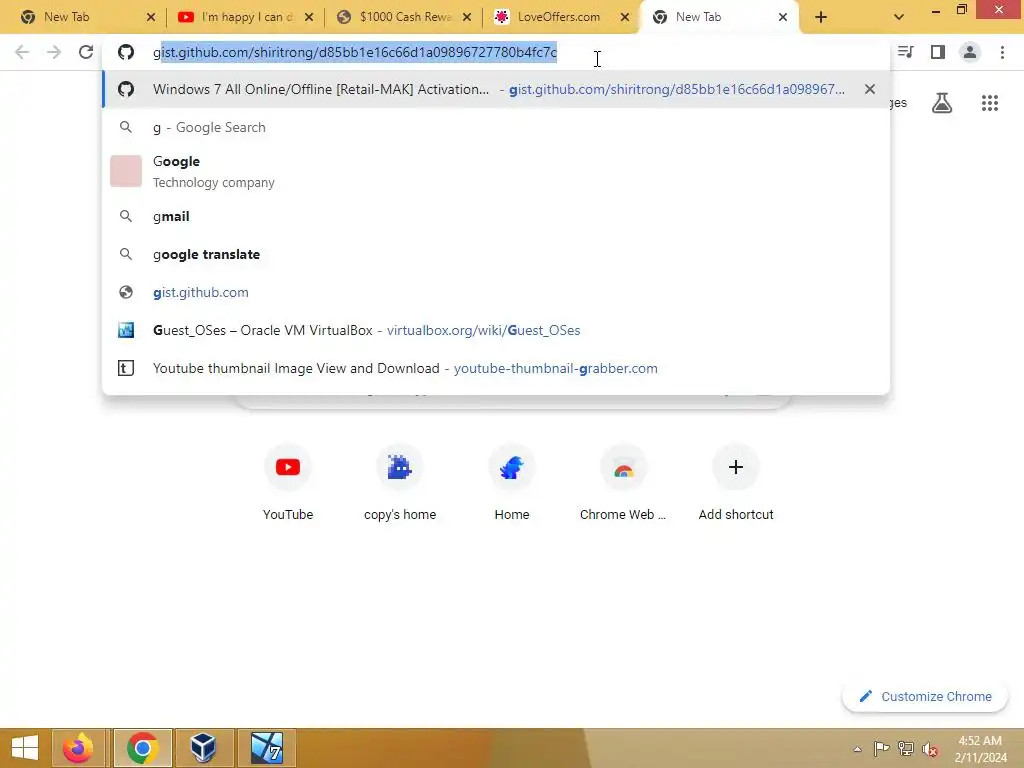Open the YouTube shortcut
The height and width of the screenshot is (768, 1024).
coord(288,483)
